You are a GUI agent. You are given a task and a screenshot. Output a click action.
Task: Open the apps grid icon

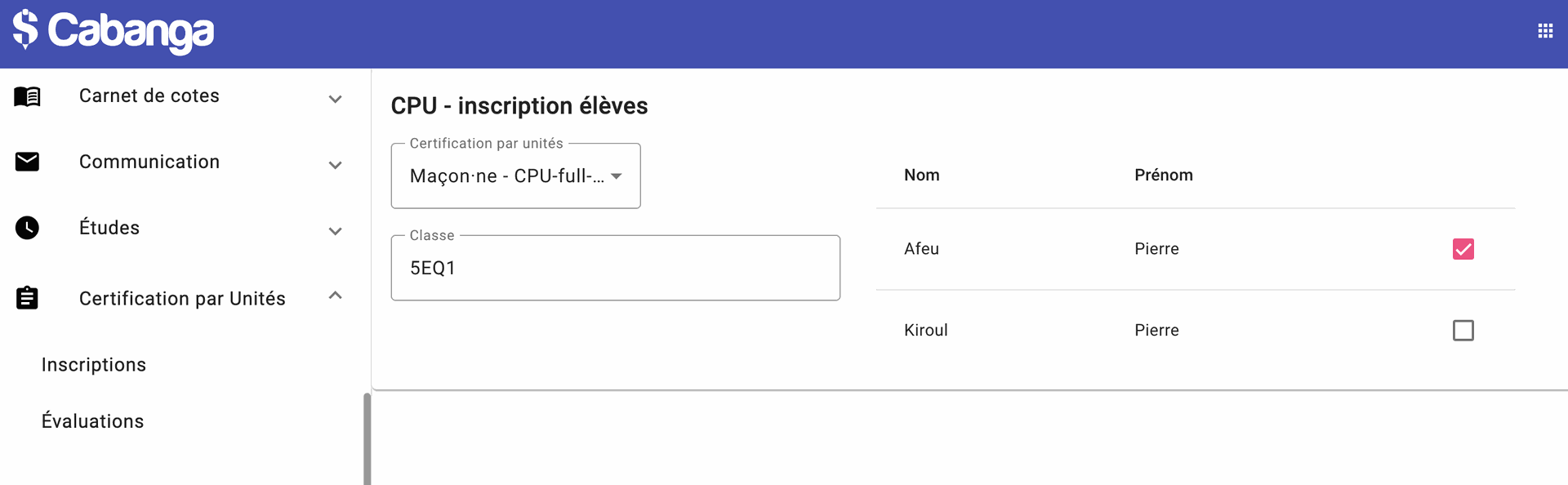click(x=1545, y=31)
